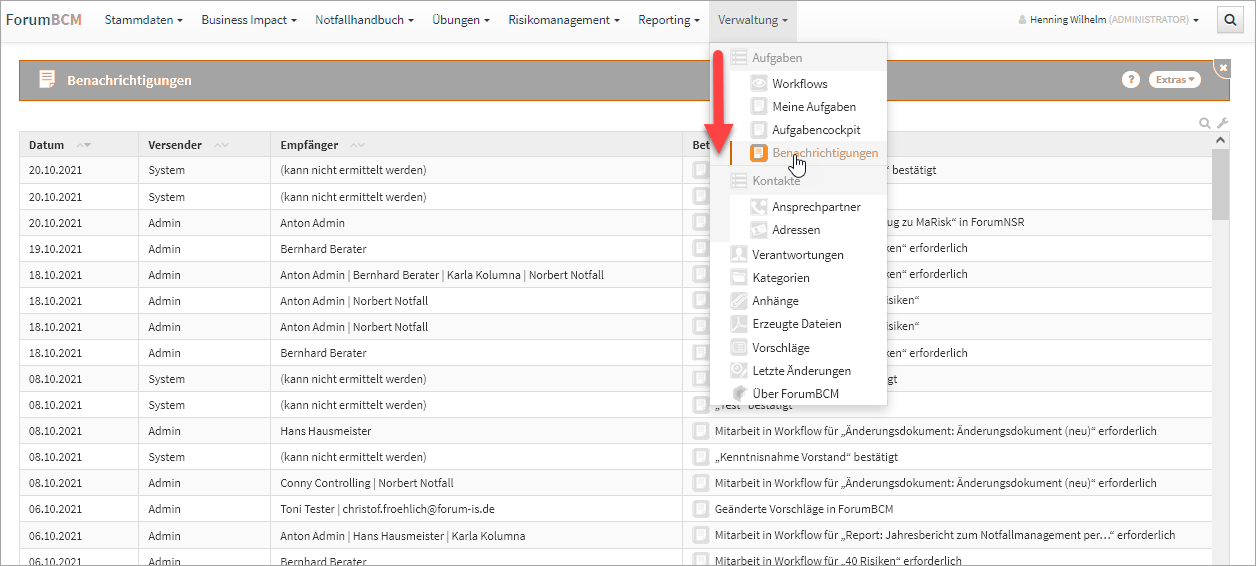
Task: Click the Ansprechpartner contact icon
Action: pos(759,207)
